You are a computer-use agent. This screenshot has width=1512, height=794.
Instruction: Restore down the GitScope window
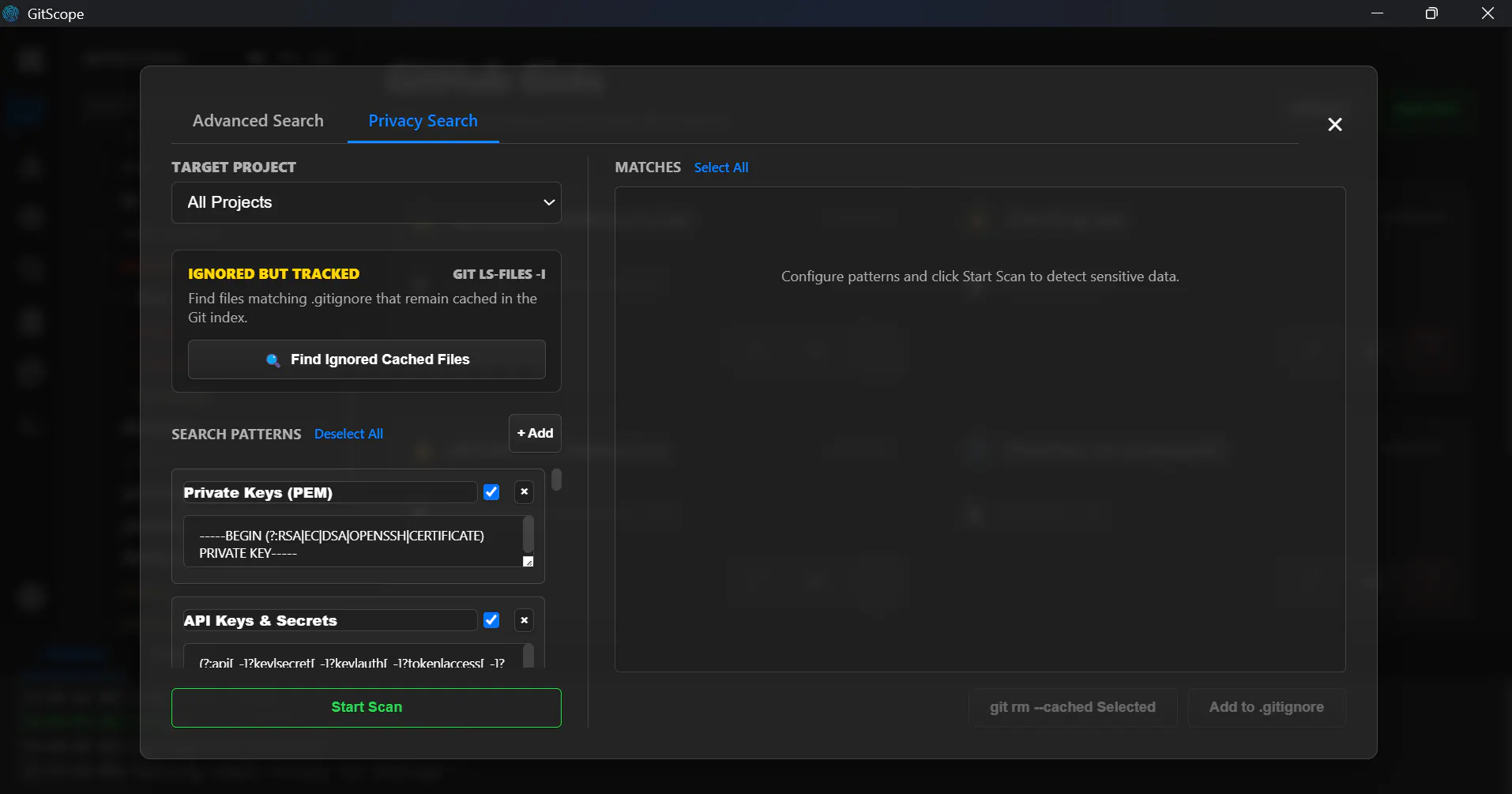1431,13
